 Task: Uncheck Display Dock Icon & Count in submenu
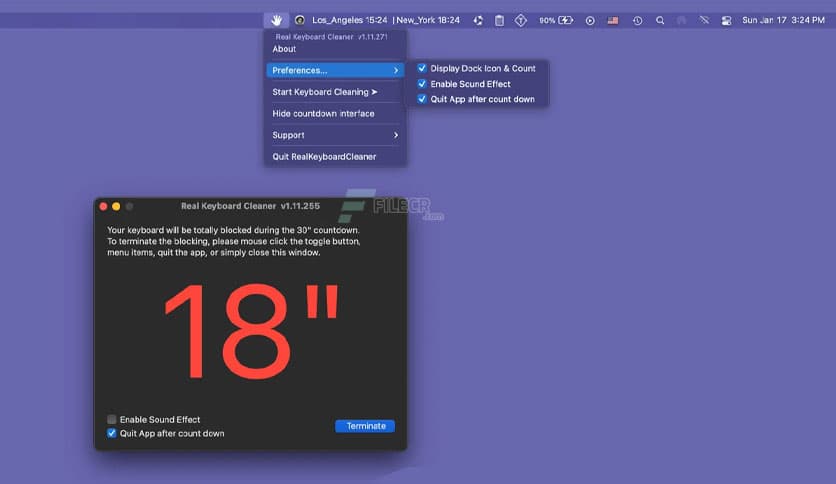[x=422, y=68]
